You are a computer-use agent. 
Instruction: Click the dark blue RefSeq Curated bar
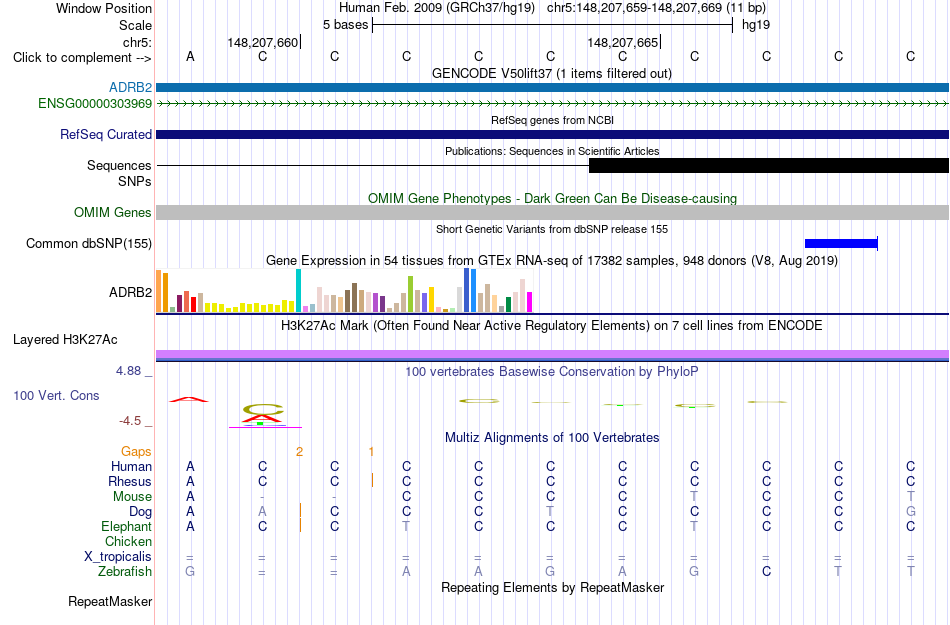tap(553, 134)
